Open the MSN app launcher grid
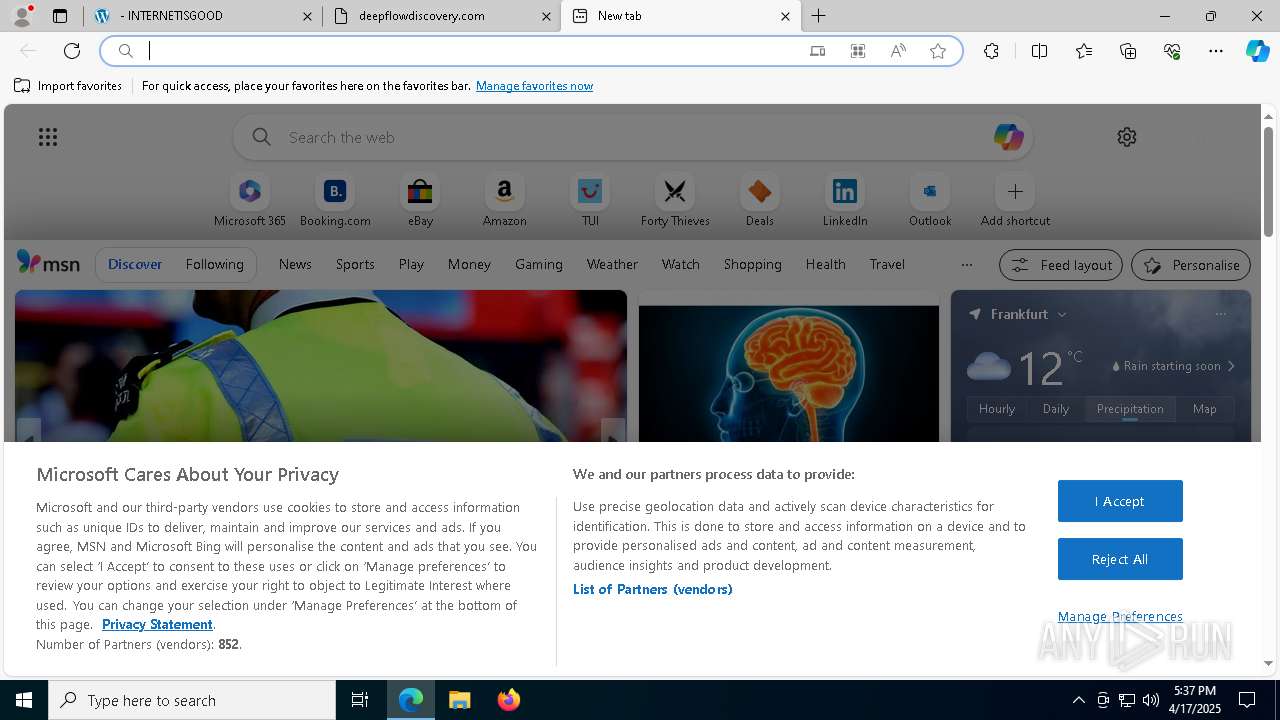The height and width of the screenshot is (720, 1280). point(48,137)
